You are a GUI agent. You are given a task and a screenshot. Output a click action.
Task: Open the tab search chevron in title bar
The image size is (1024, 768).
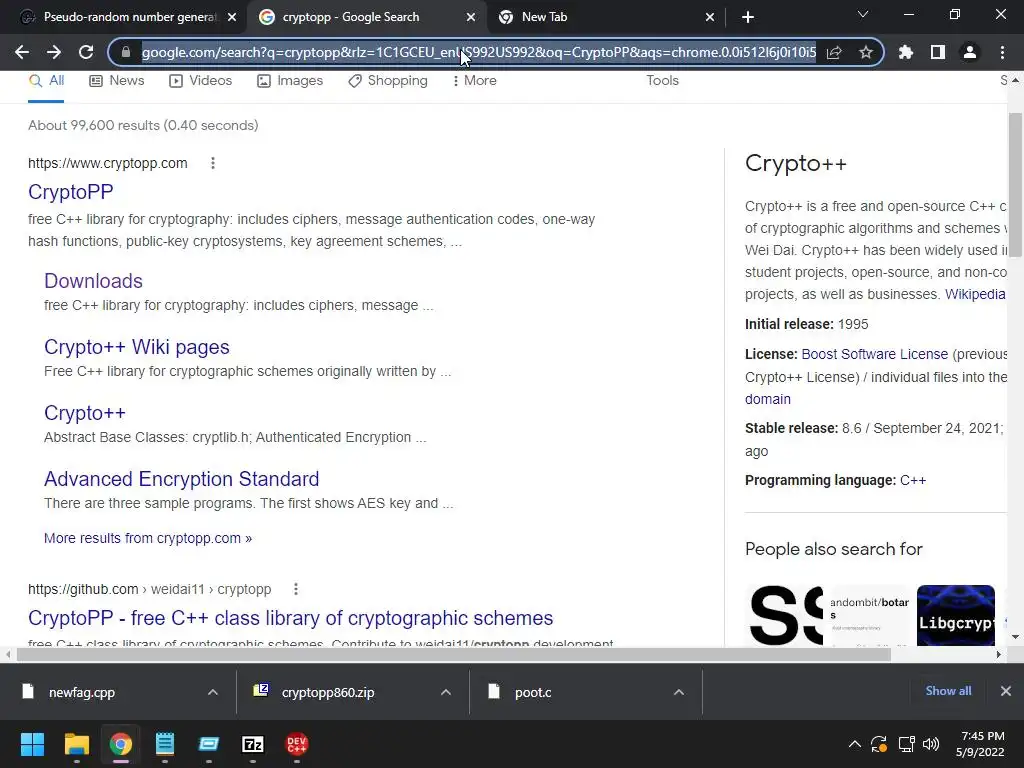tap(863, 14)
